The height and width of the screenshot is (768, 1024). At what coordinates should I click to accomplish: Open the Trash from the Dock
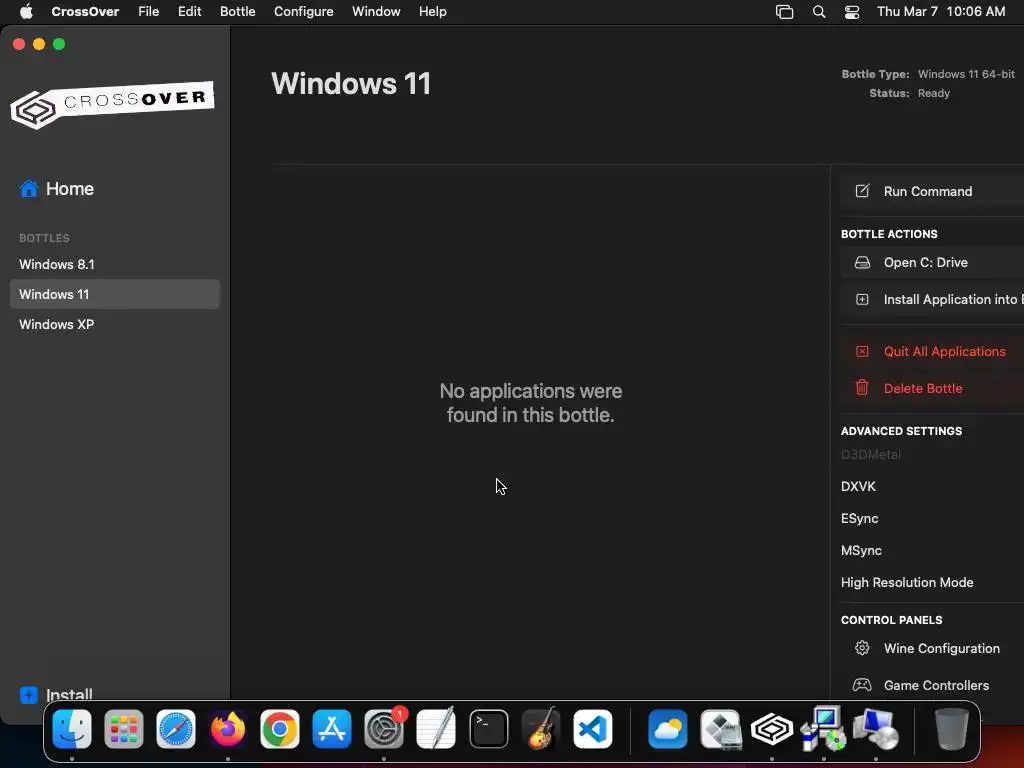(x=952, y=729)
